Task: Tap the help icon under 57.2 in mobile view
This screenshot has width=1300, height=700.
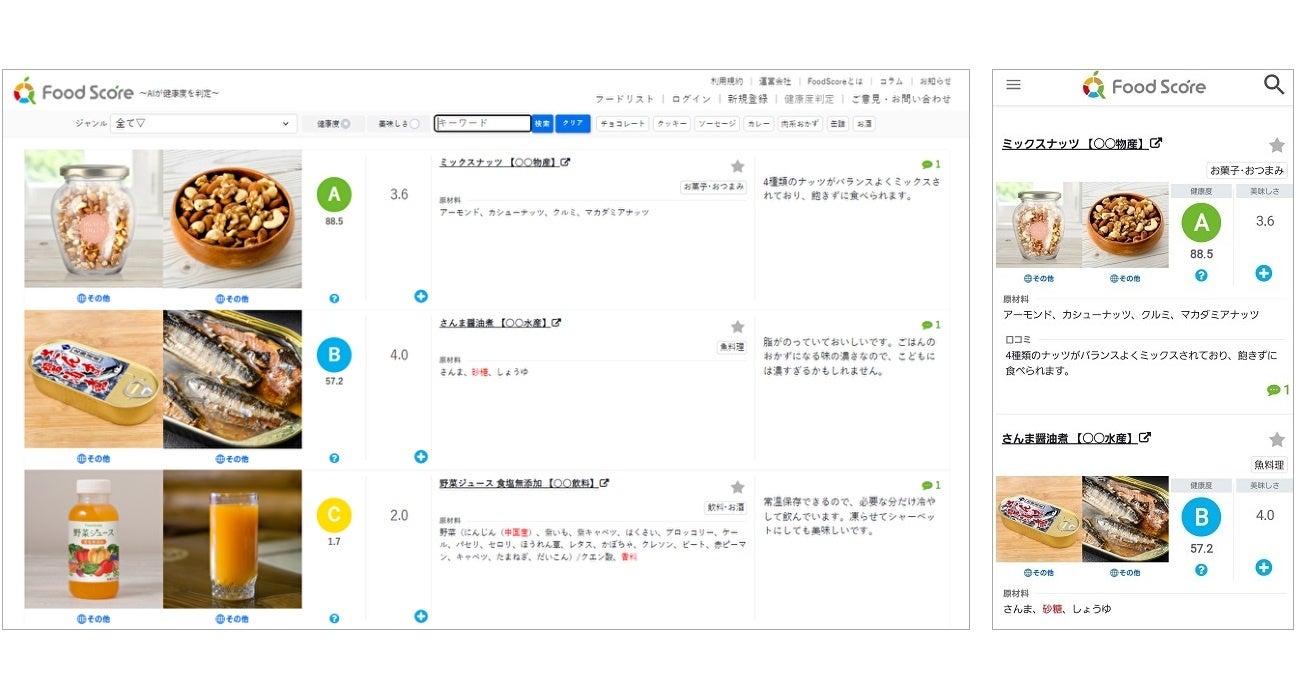Action: pos(1201,570)
